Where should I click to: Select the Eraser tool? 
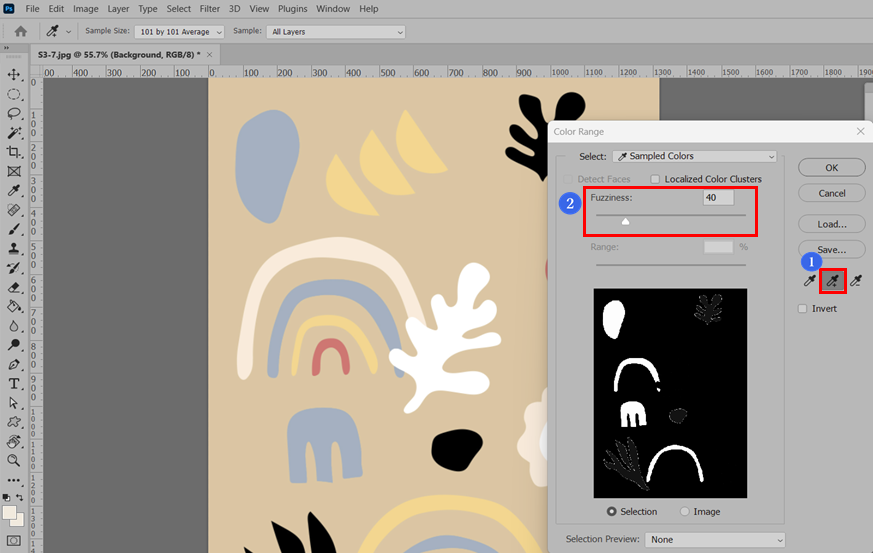point(14,287)
